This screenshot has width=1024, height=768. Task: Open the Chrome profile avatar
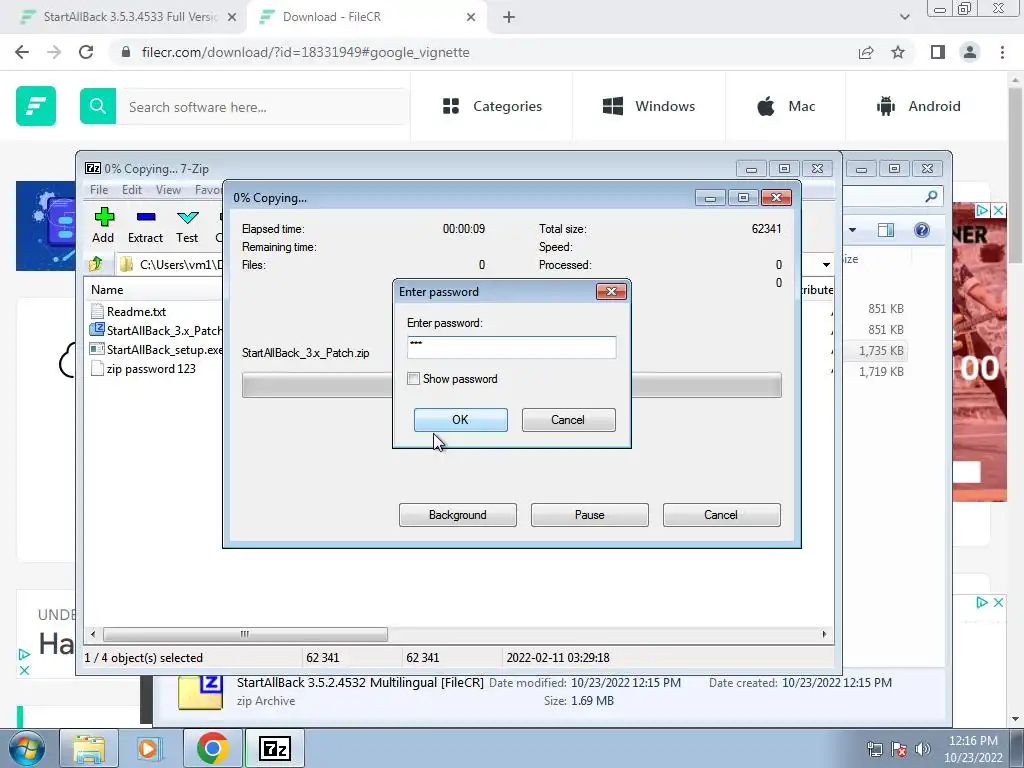point(970,52)
